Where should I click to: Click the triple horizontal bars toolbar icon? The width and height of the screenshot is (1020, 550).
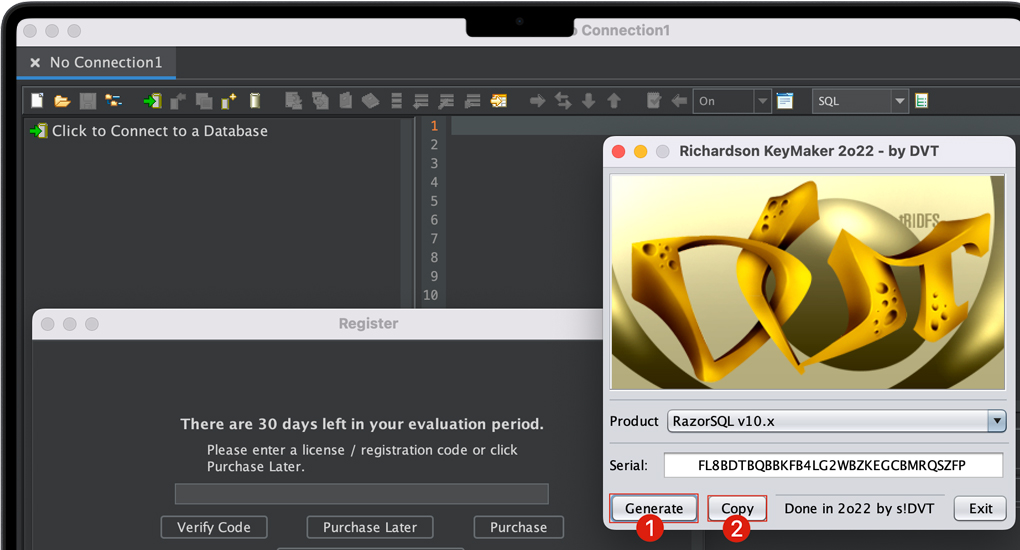[x=396, y=101]
